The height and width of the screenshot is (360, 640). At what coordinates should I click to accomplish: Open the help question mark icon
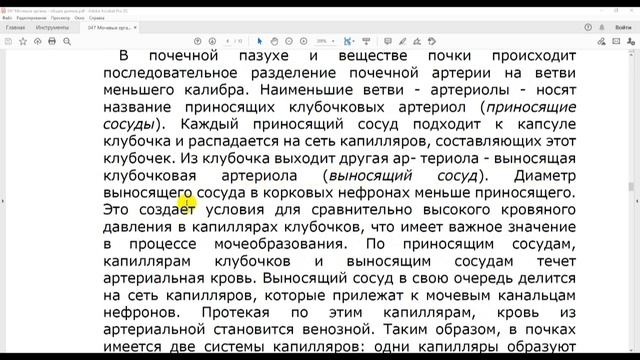588,27
